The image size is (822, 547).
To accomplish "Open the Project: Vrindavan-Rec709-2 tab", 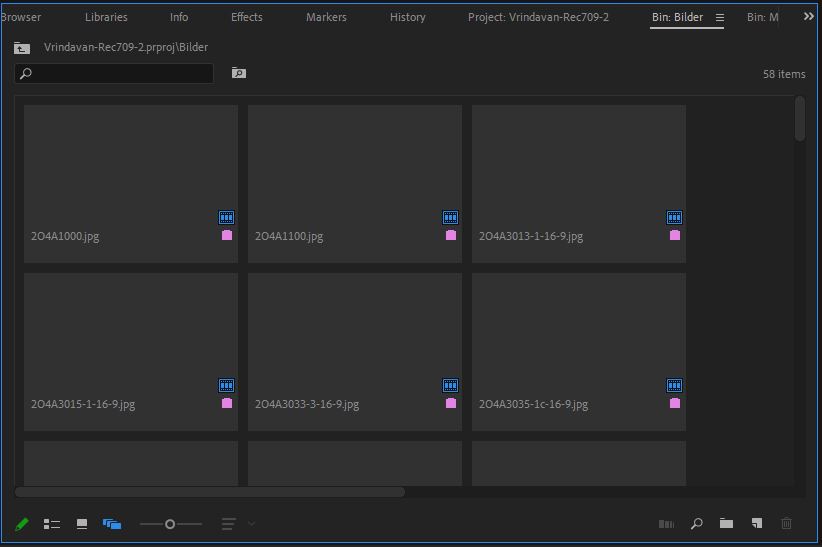I will [538, 17].
